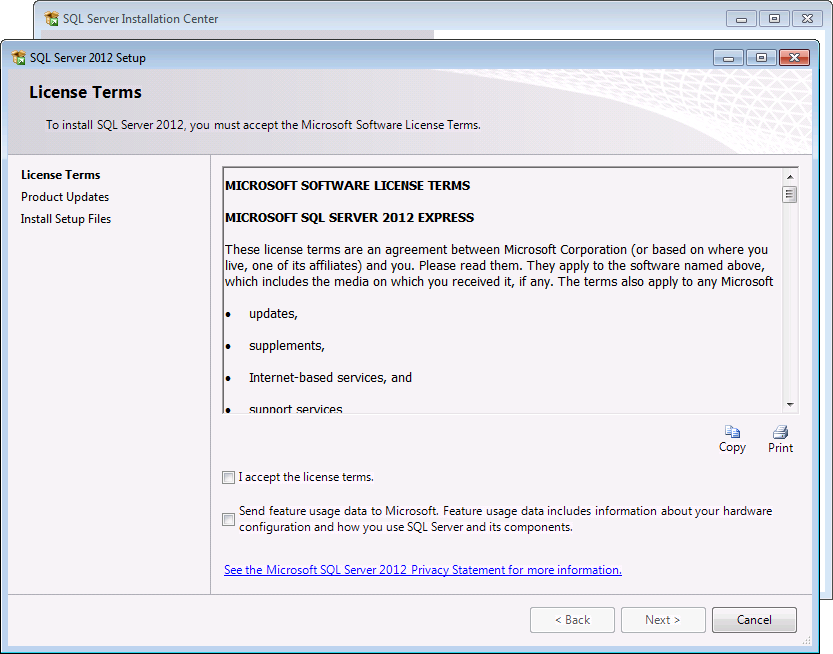Click the Copy icon below license text

click(x=732, y=432)
